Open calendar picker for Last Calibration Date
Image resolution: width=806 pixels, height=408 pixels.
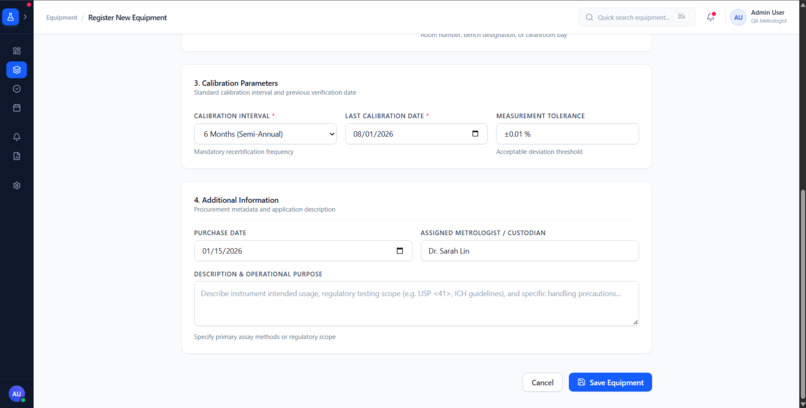(x=475, y=134)
